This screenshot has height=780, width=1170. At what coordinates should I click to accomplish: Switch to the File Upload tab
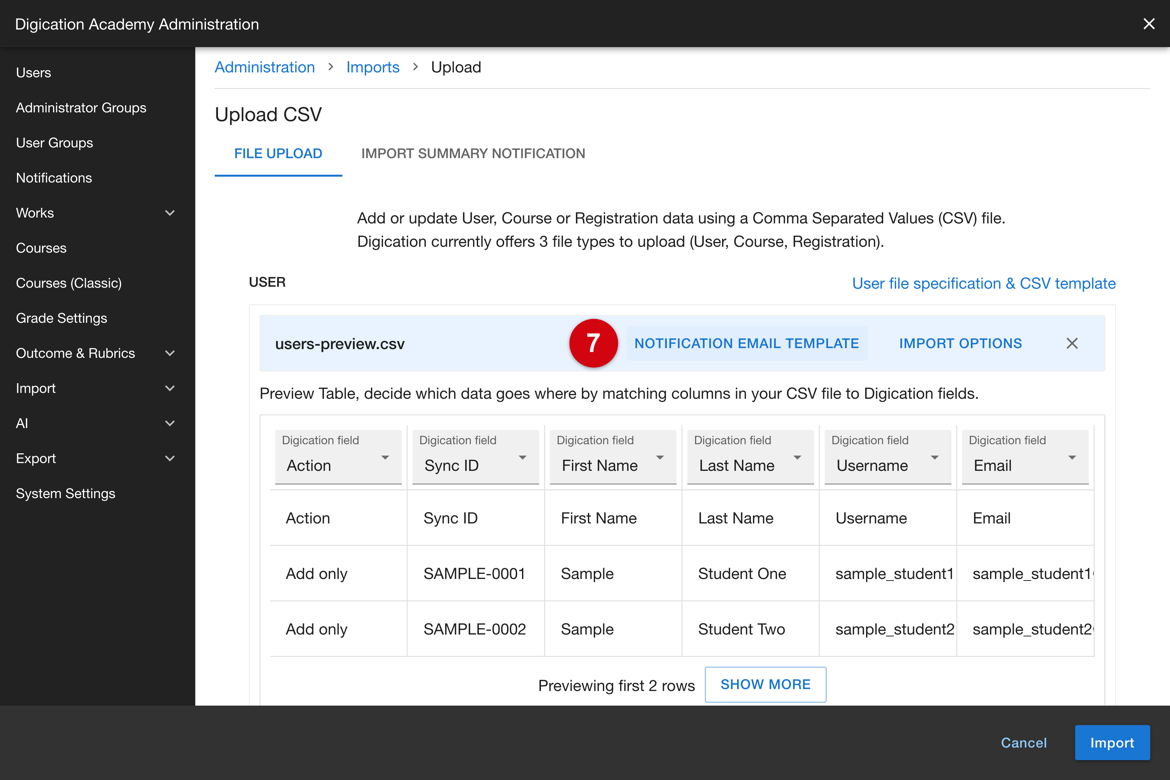coord(278,154)
